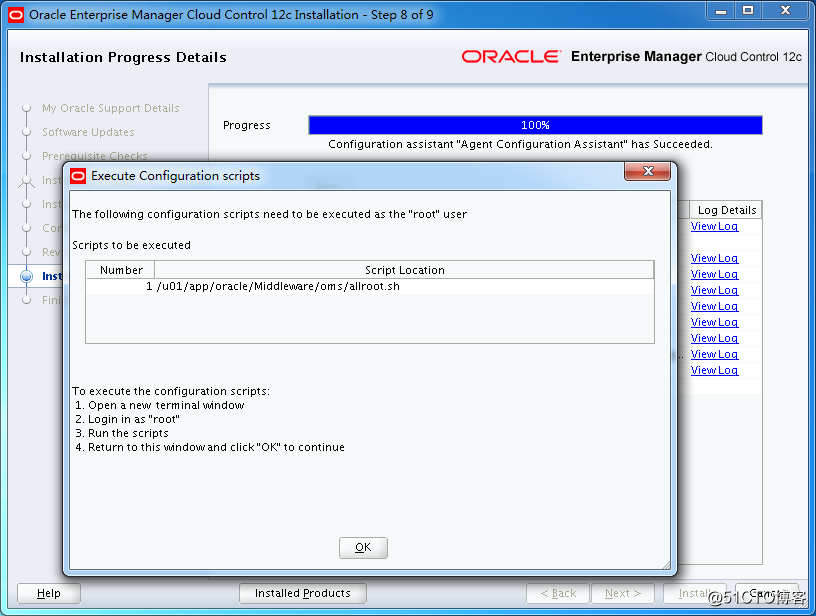816x616 pixels.
Task: Select My Oracle Support Details step
Action: 110,108
